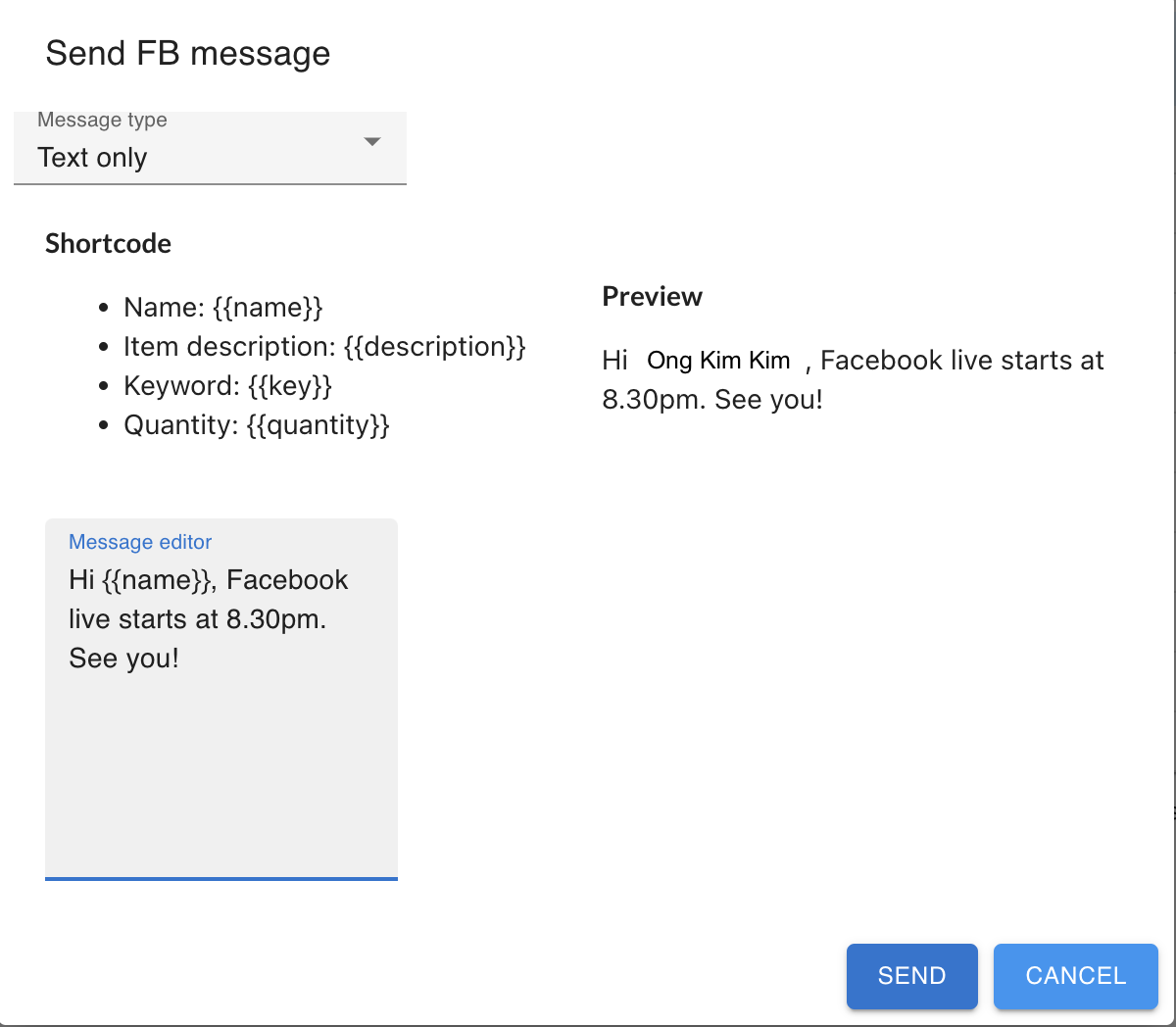
Task: Click the Preview section heading
Action: click(x=652, y=296)
